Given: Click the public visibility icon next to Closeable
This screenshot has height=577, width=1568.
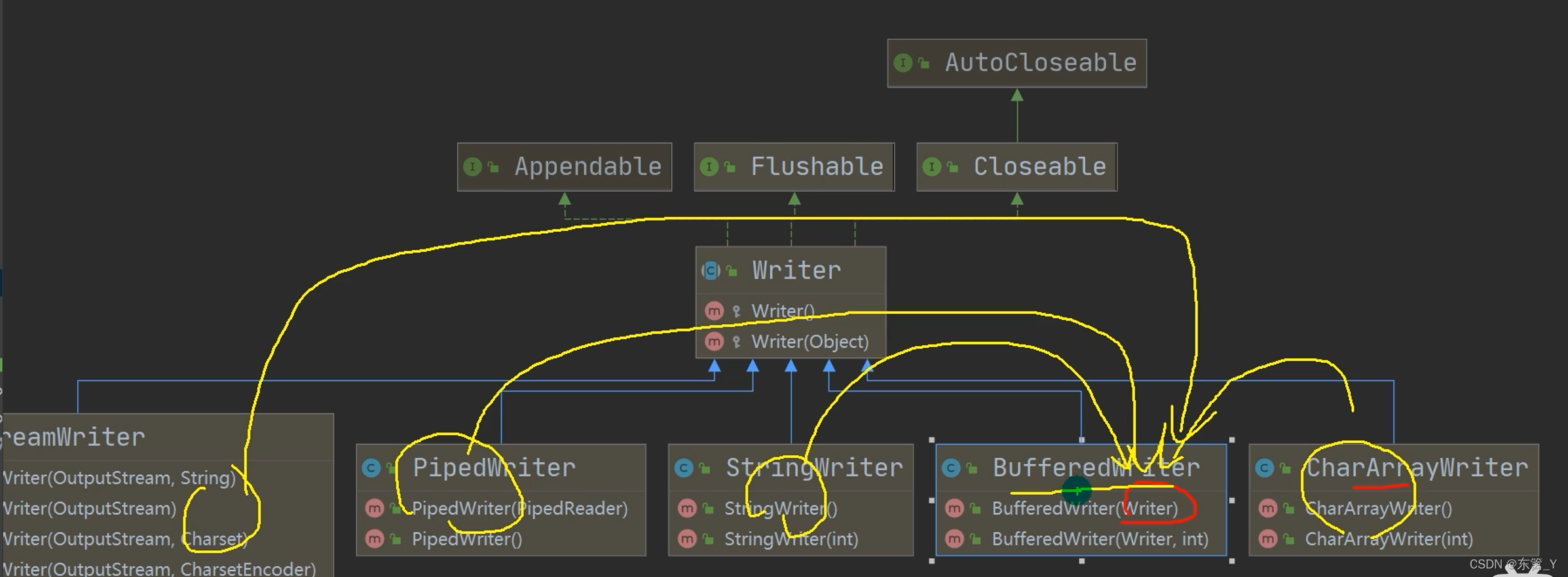Looking at the screenshot, I should click(952, 168).
